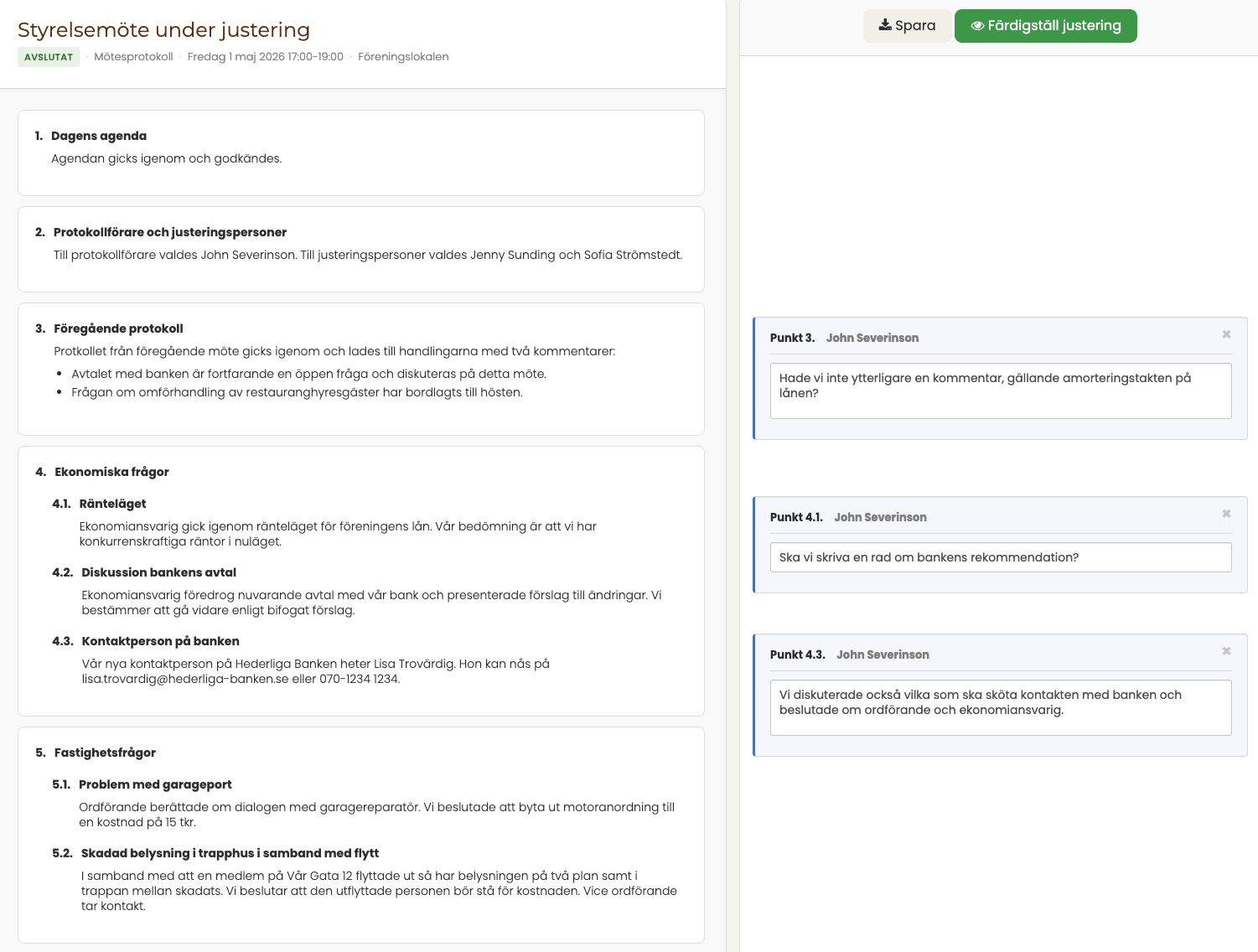Click the page title 'Styrelsemöte under justering'
This screenshot has width=1258, height=952.
(164, 30)
